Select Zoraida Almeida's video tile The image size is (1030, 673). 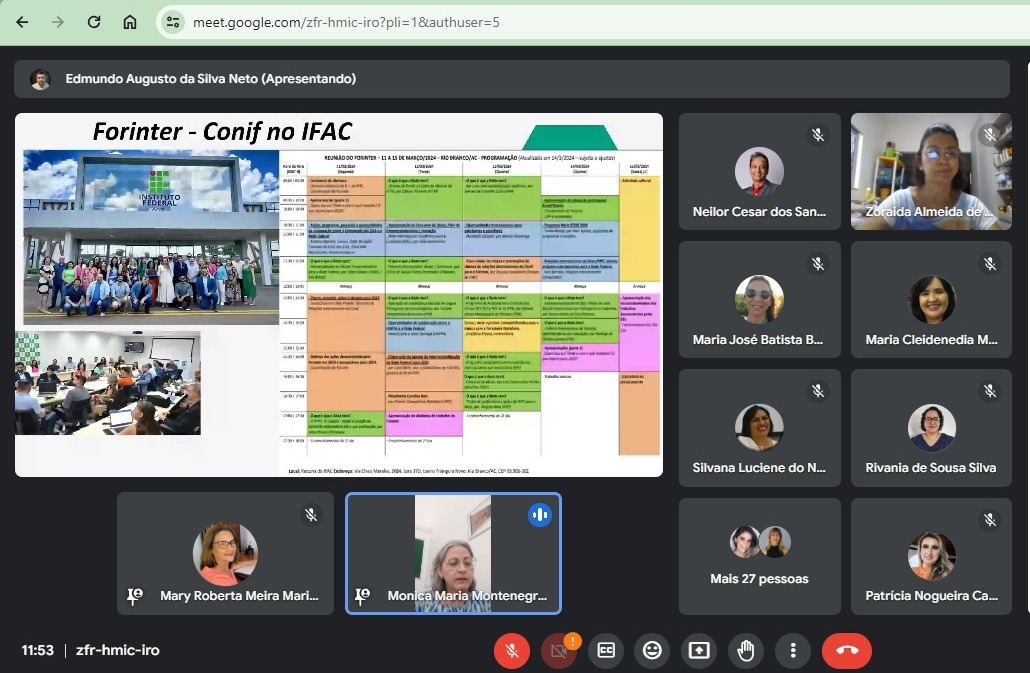931,171
